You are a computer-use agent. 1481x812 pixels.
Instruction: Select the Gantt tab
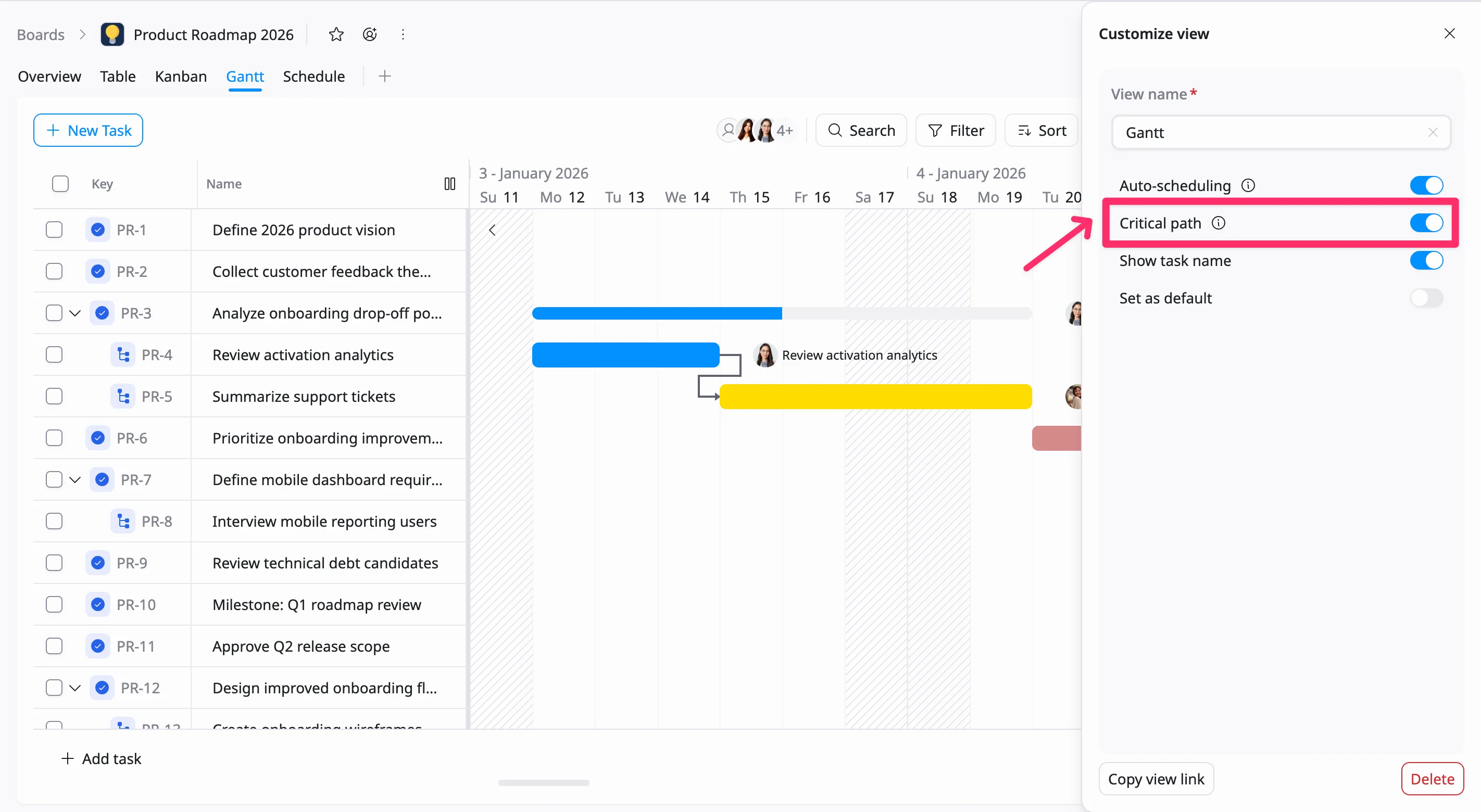point(245,77)
